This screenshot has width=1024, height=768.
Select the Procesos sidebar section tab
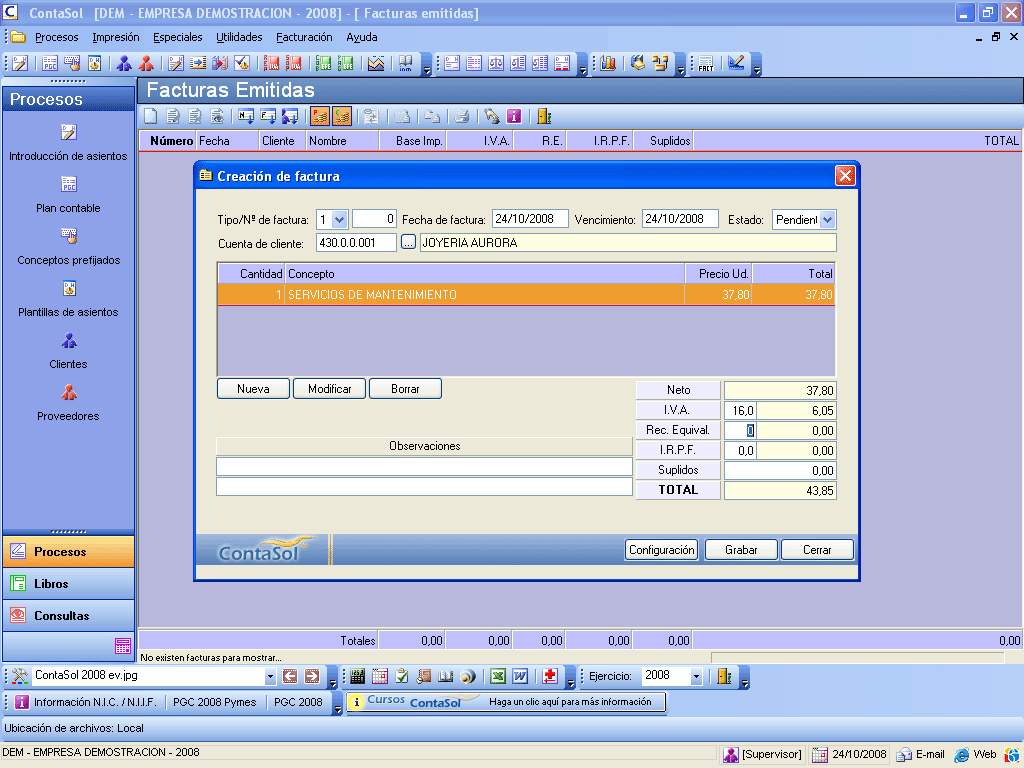69,552
